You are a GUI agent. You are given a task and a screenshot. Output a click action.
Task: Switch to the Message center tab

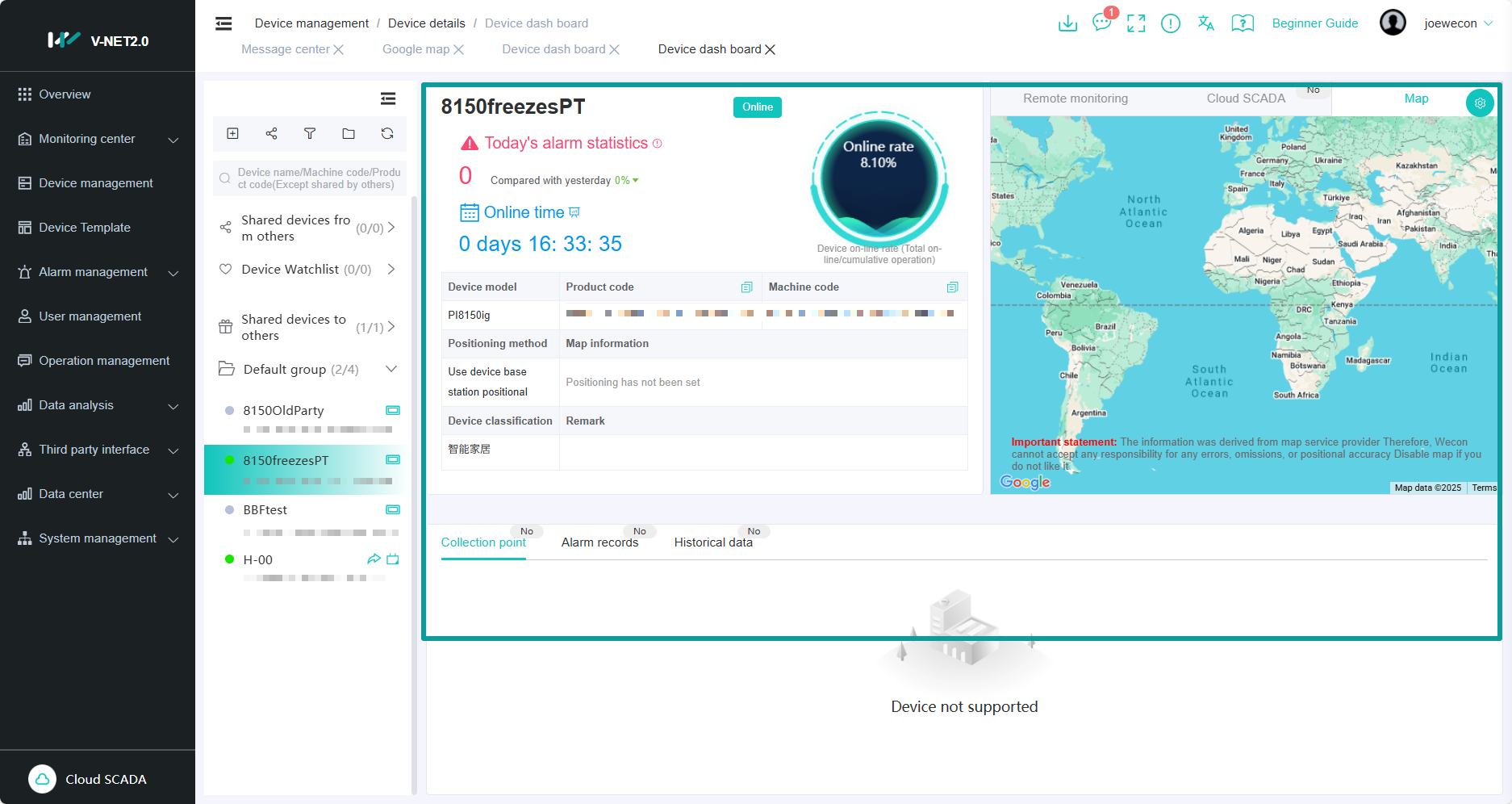tap(286, 49)
